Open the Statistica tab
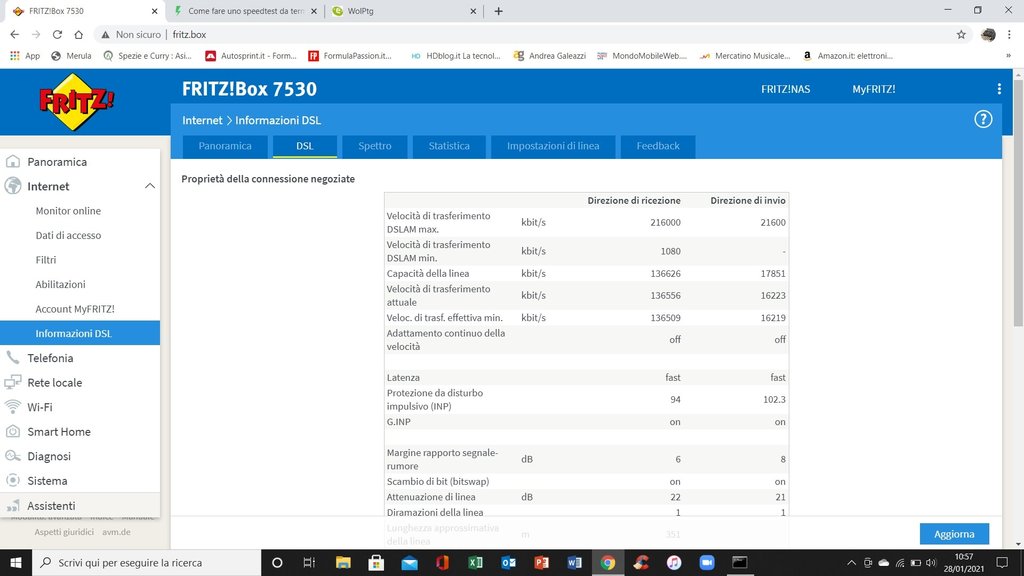1024x576 pixels. click(449, 146)
